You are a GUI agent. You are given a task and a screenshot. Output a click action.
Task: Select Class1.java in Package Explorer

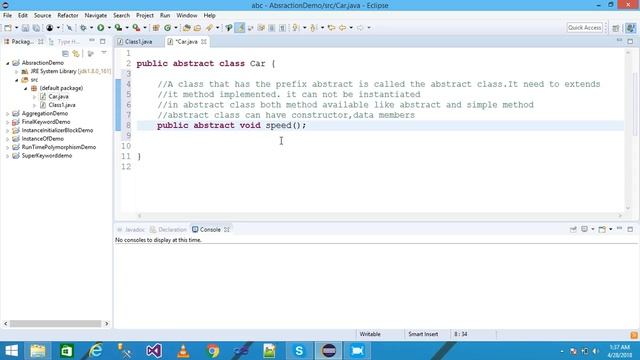point(62,105)
